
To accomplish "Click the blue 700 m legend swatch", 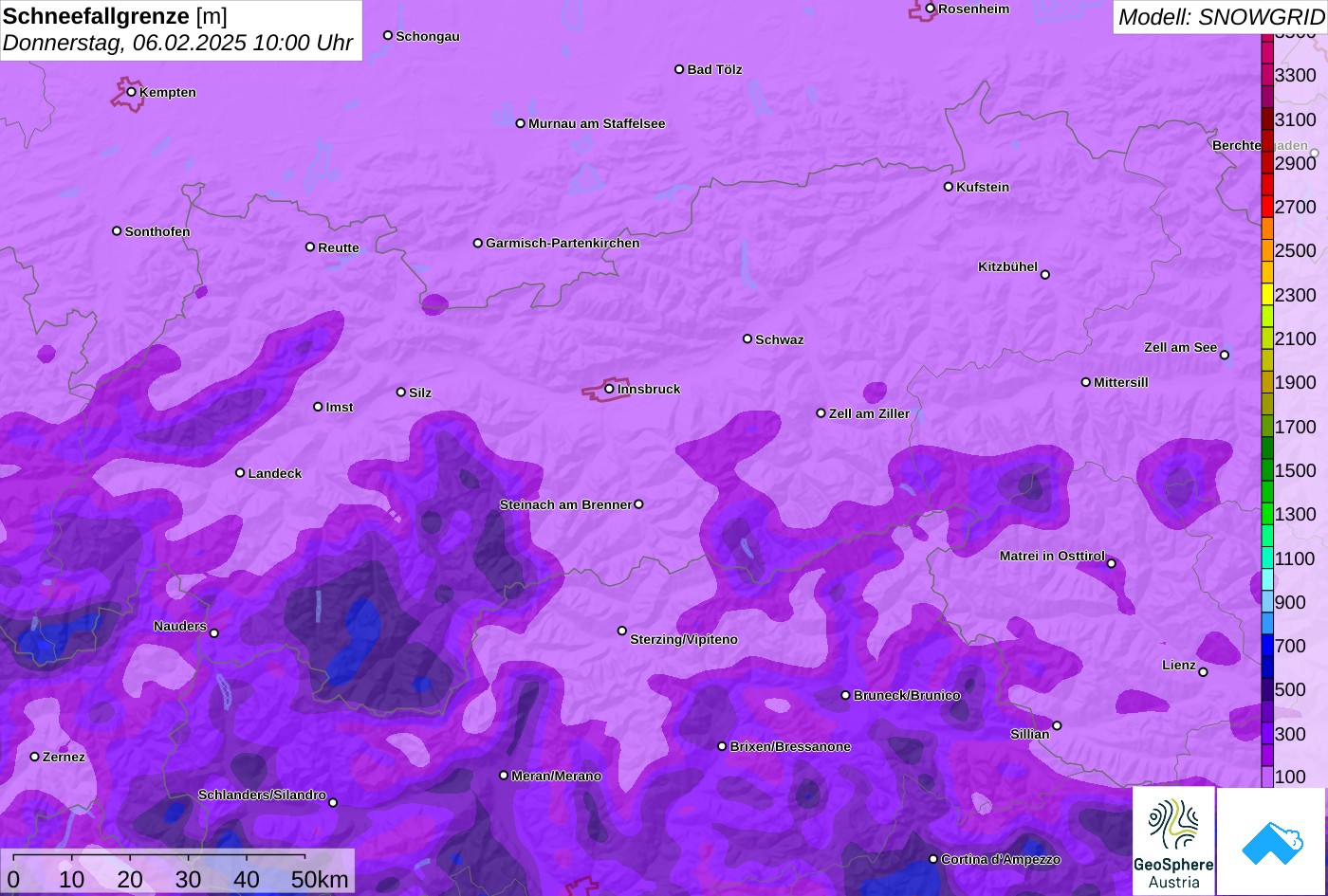I will point(1267,646).
